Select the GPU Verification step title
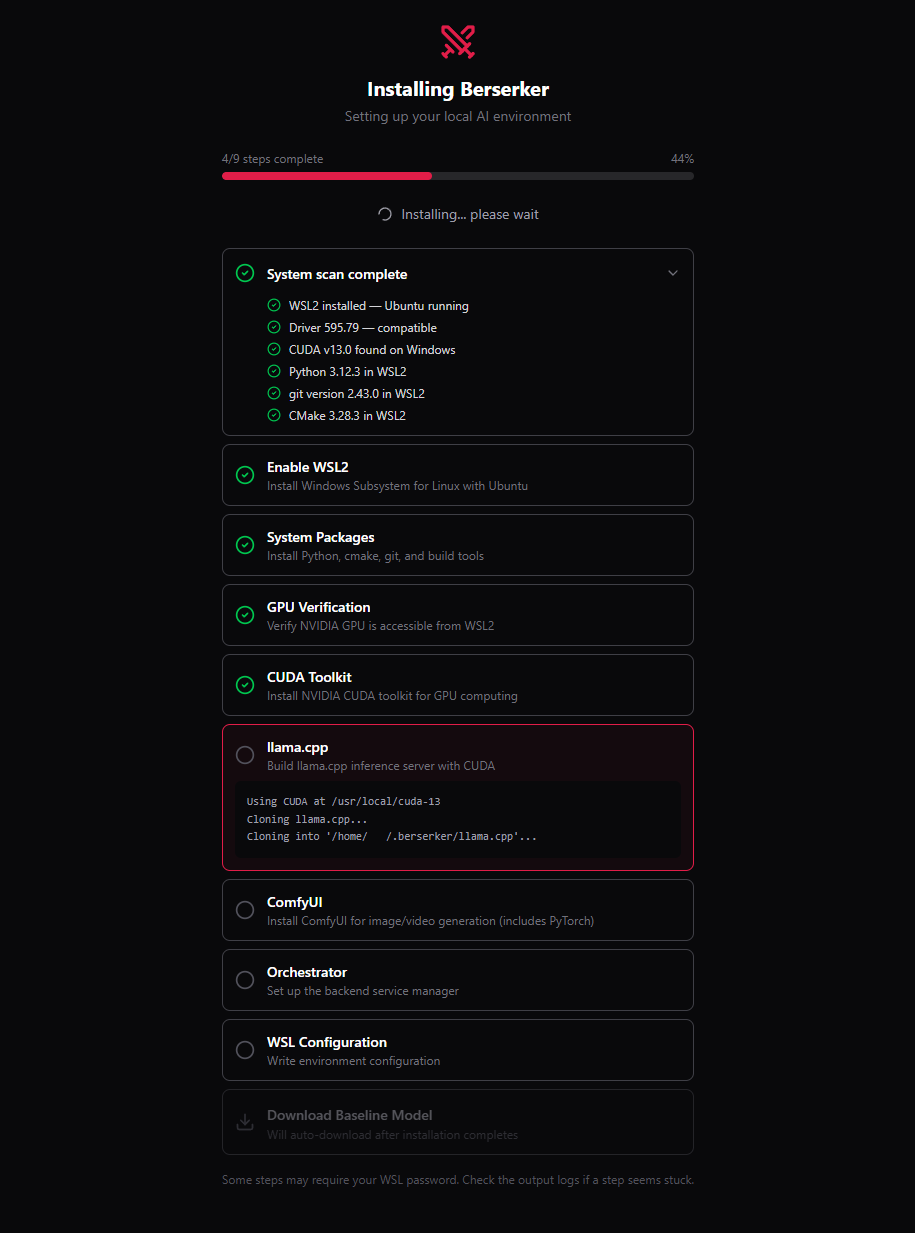915x1233 pixels. point(318,607)
